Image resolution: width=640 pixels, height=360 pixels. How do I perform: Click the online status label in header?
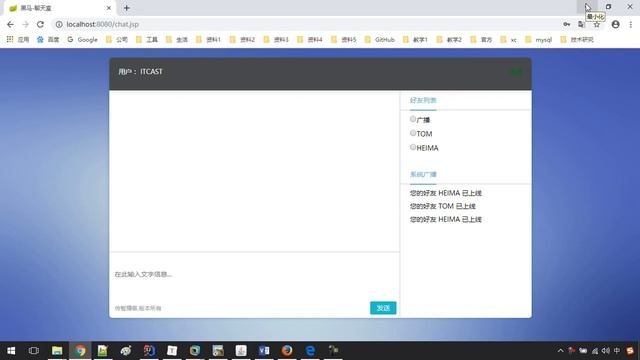pyautogui.click(x=516, y=72)
